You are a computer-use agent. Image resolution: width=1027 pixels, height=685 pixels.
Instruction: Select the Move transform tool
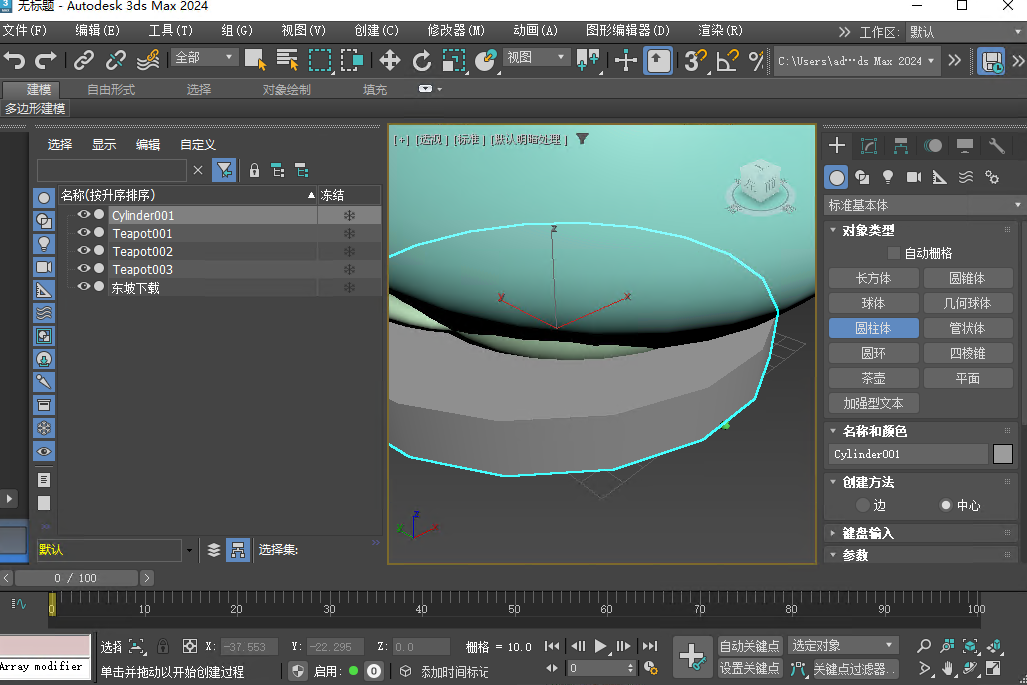pos(390,61)
